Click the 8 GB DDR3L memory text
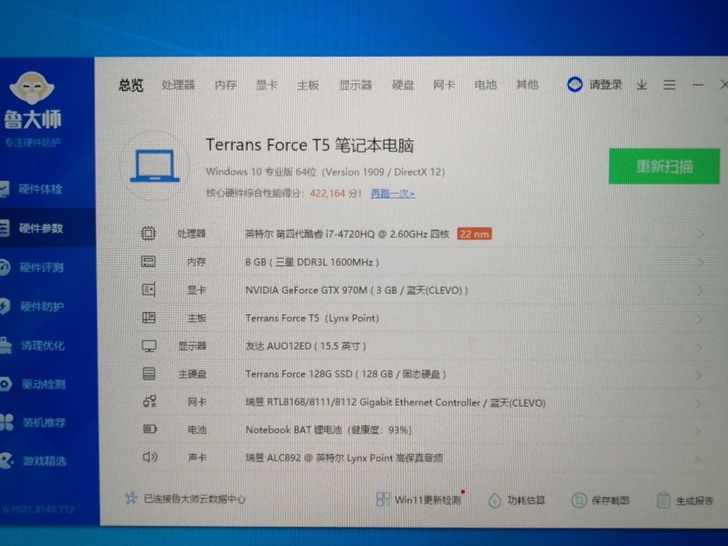Screen dimensions: 728x546 point(312,262)
